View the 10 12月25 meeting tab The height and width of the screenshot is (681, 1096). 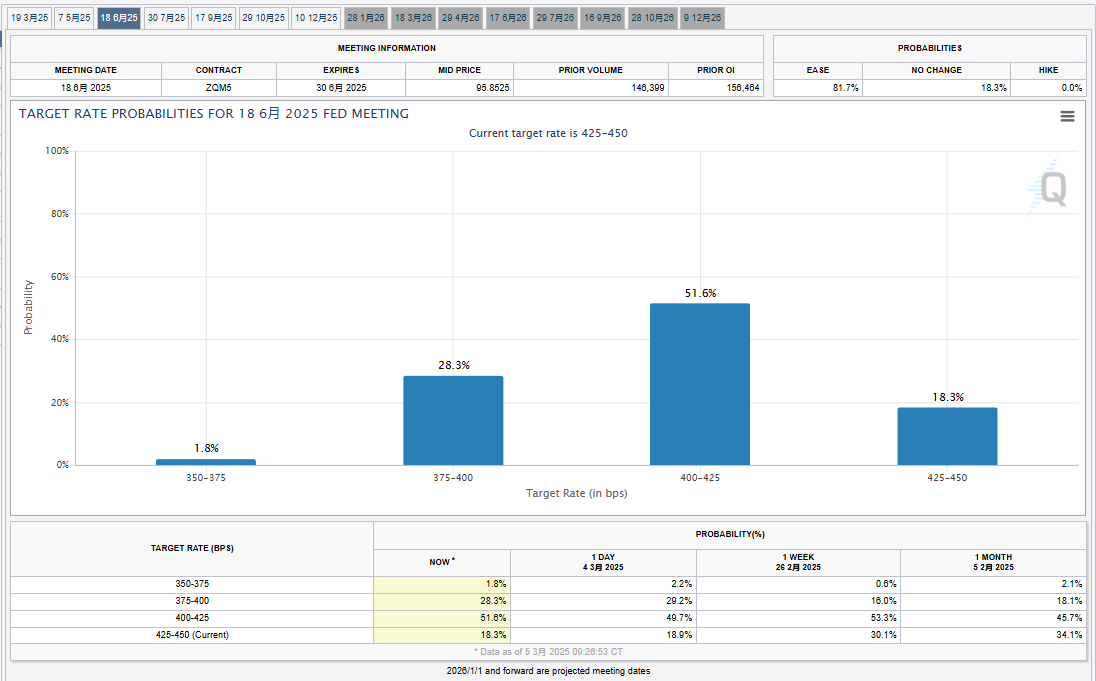point(316,18)
